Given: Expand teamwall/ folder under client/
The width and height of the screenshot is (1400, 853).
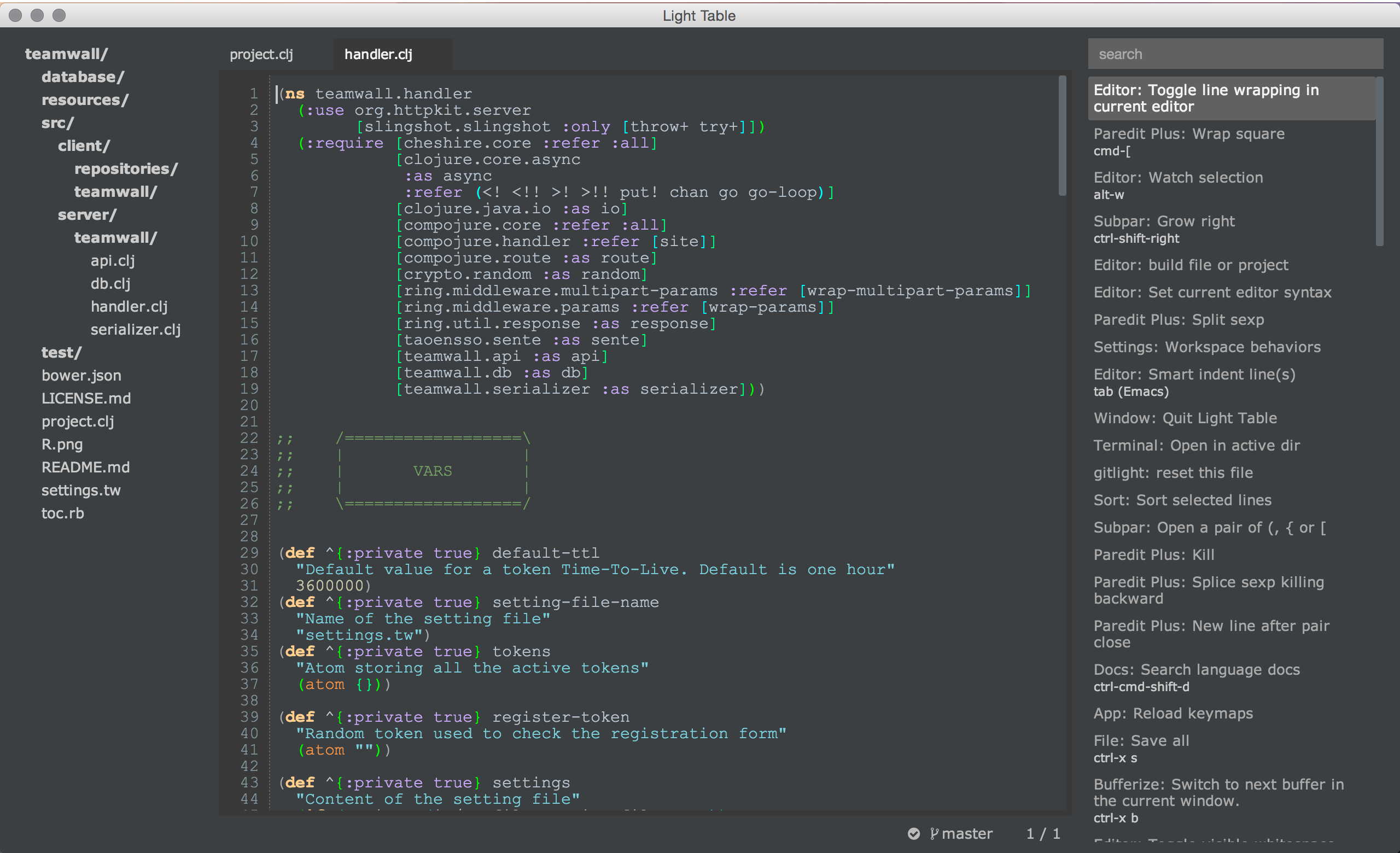Looking at the screenshot, I should pyautogui.click(x=115, y=192).
